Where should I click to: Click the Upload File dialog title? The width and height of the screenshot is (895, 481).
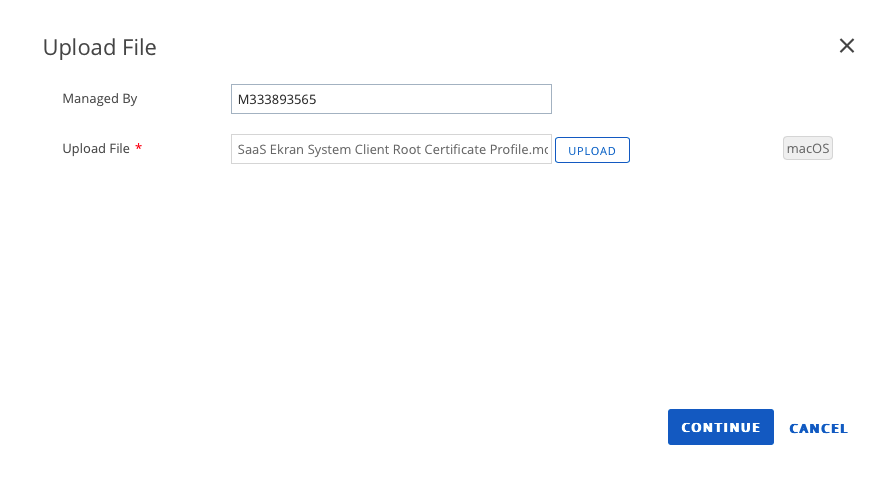coord(99,47)
